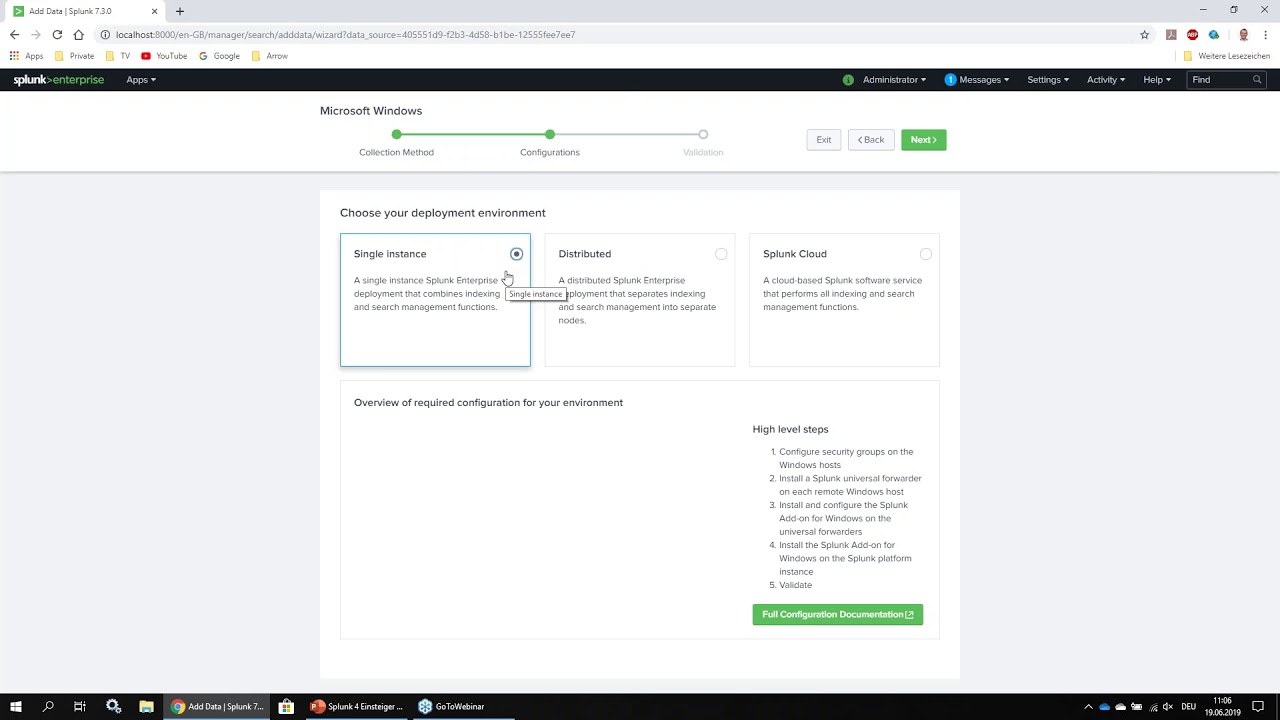Close the Add Data browser tab

(x=154, y=11)
